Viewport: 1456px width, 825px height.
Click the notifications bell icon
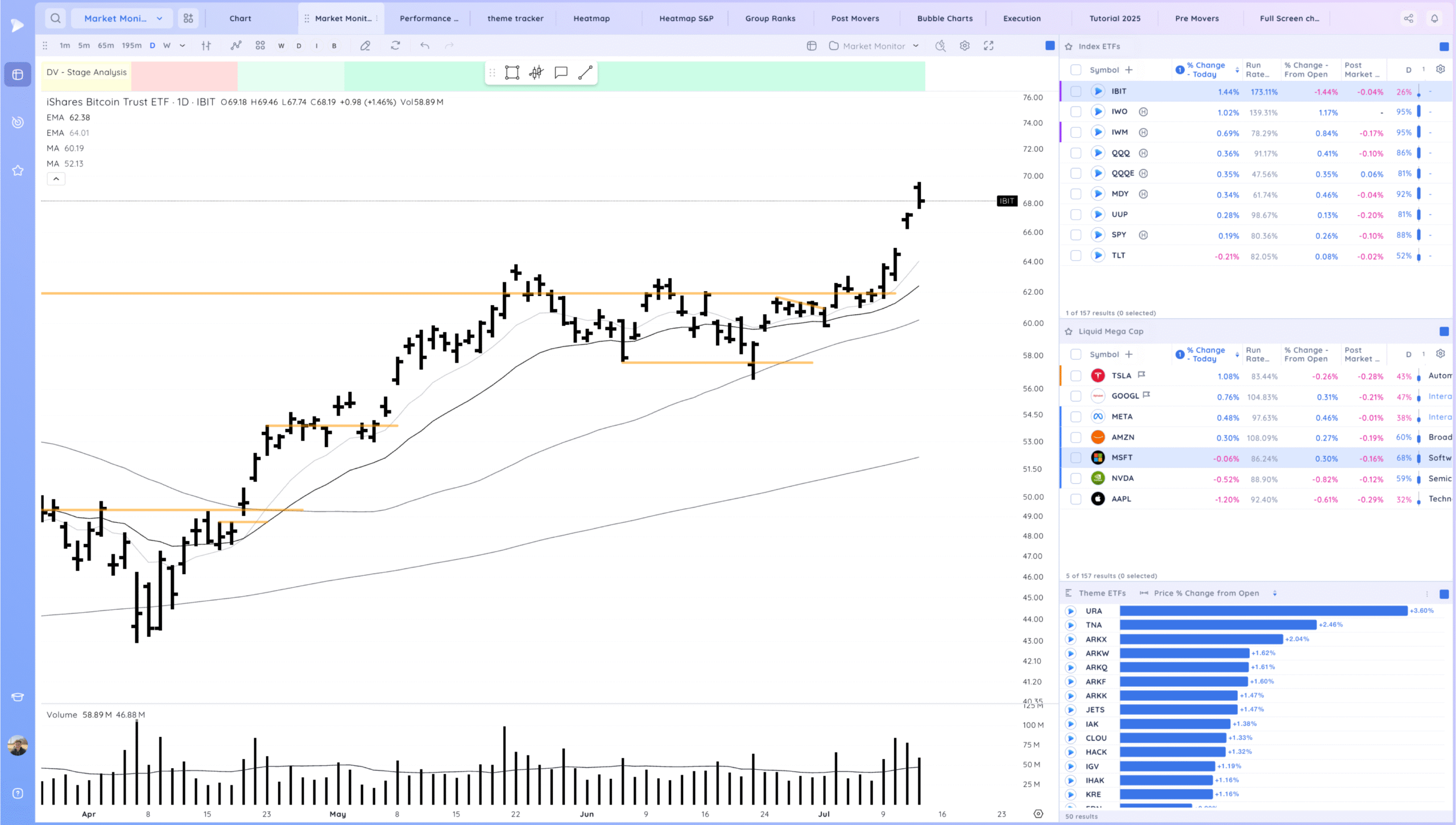1434,18
